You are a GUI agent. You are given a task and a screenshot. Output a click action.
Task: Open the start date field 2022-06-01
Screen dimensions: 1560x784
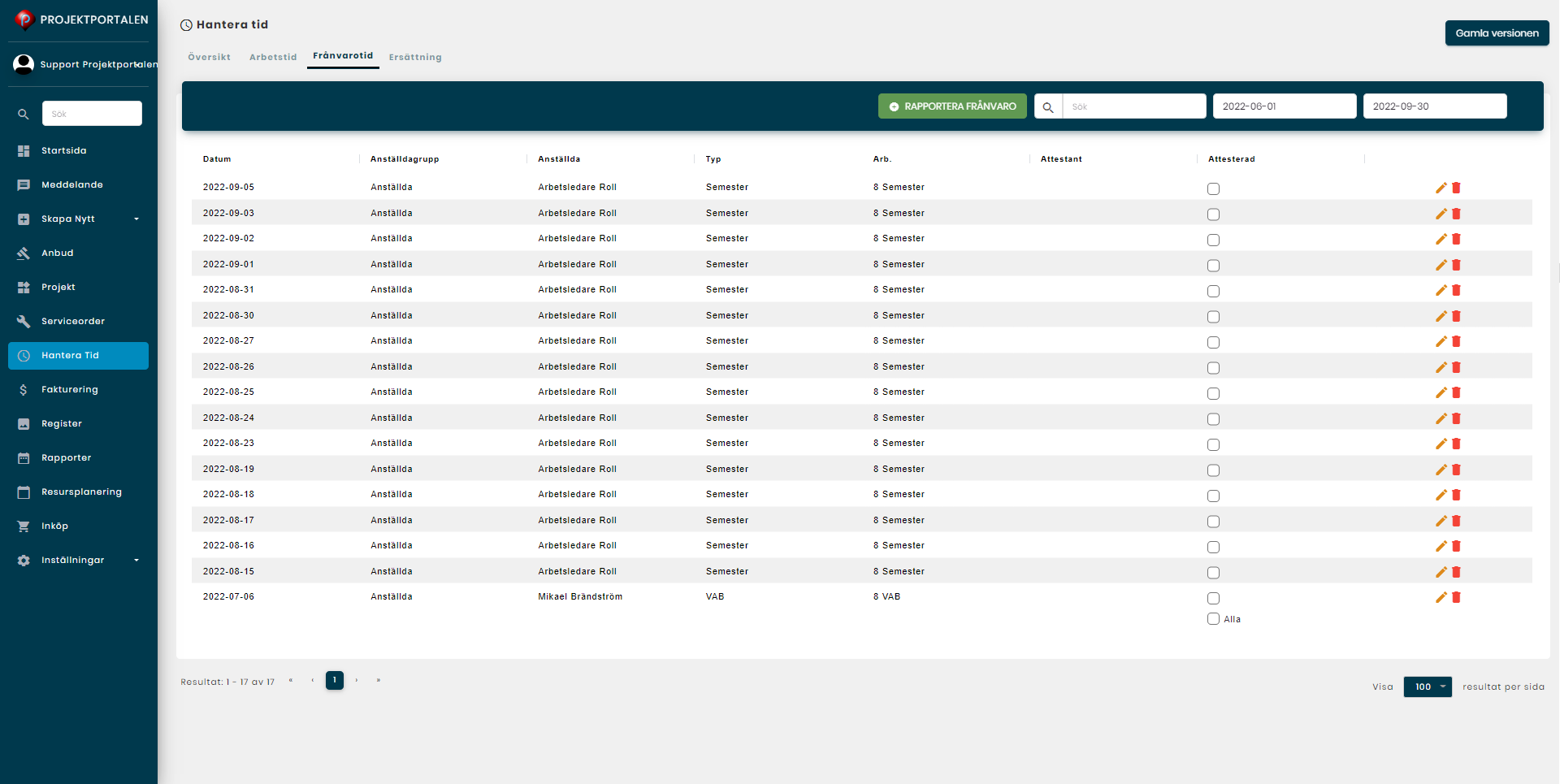coord(1285,106)
